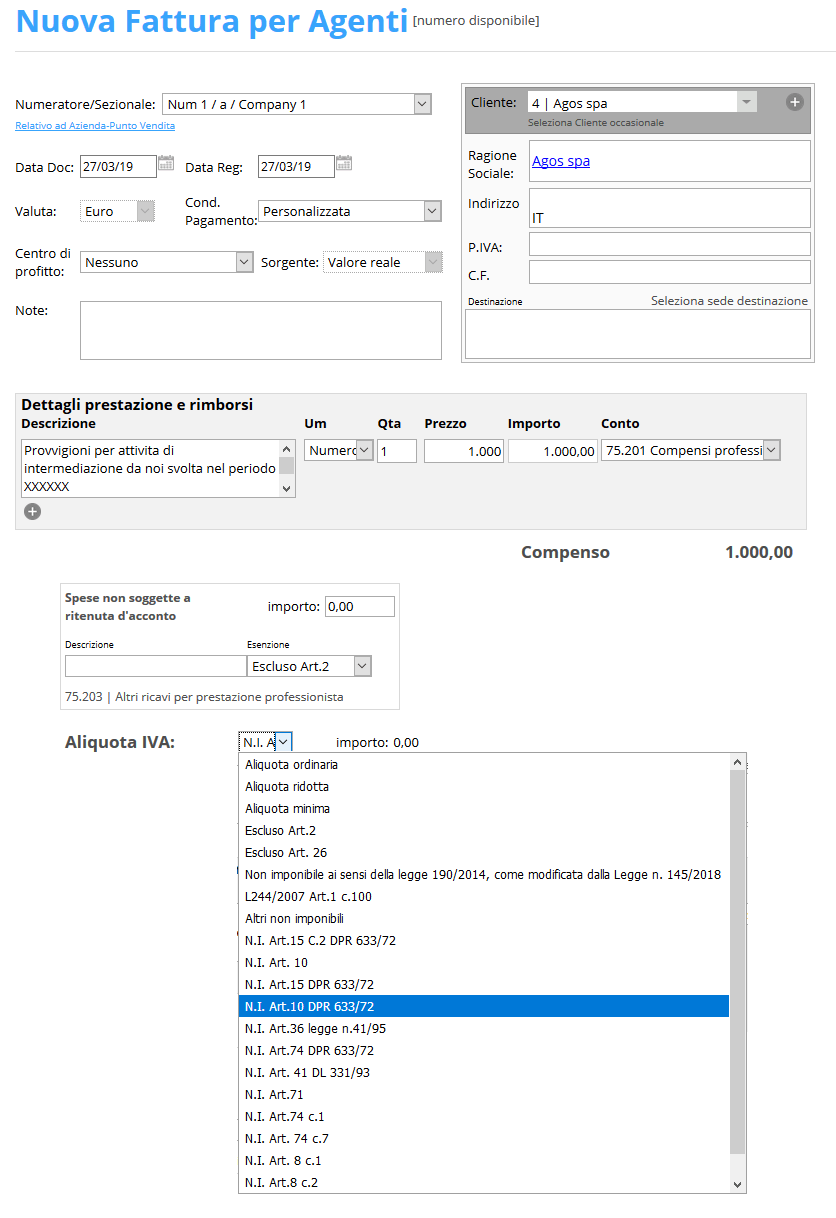Expand the Numeratore/Sezionale dropdown
The width and height of the screenshot is (836, 1218).
click(x=422, y=104)
